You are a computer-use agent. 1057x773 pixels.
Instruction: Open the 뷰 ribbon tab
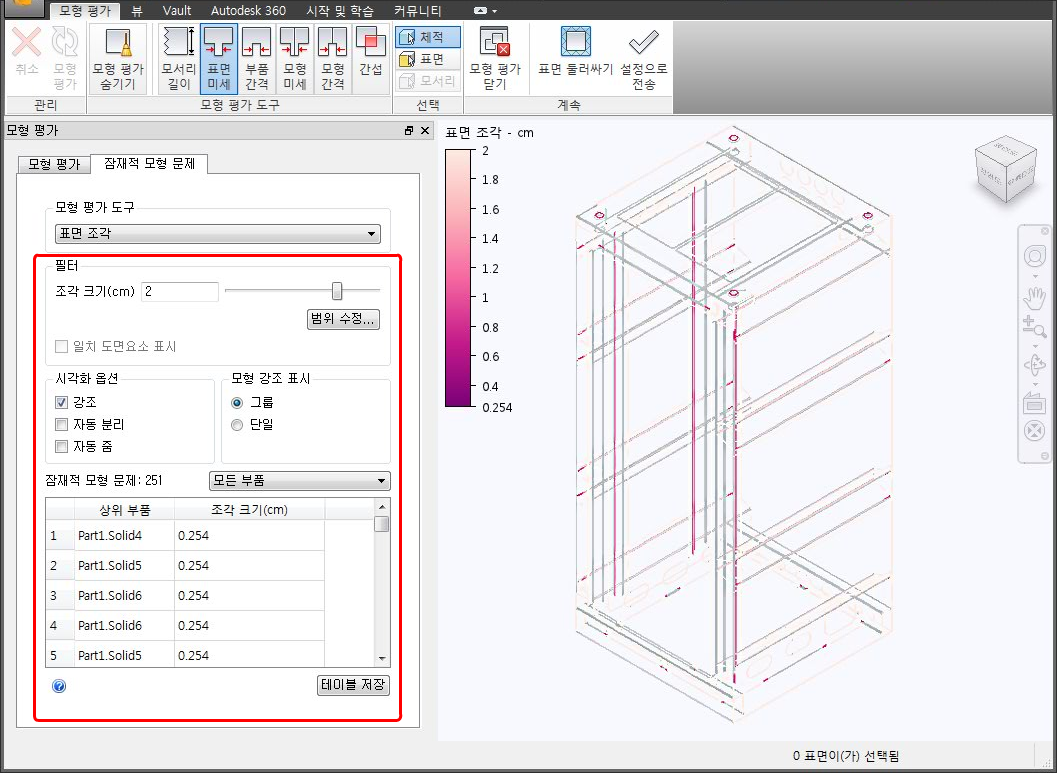[x=138, y=11]
